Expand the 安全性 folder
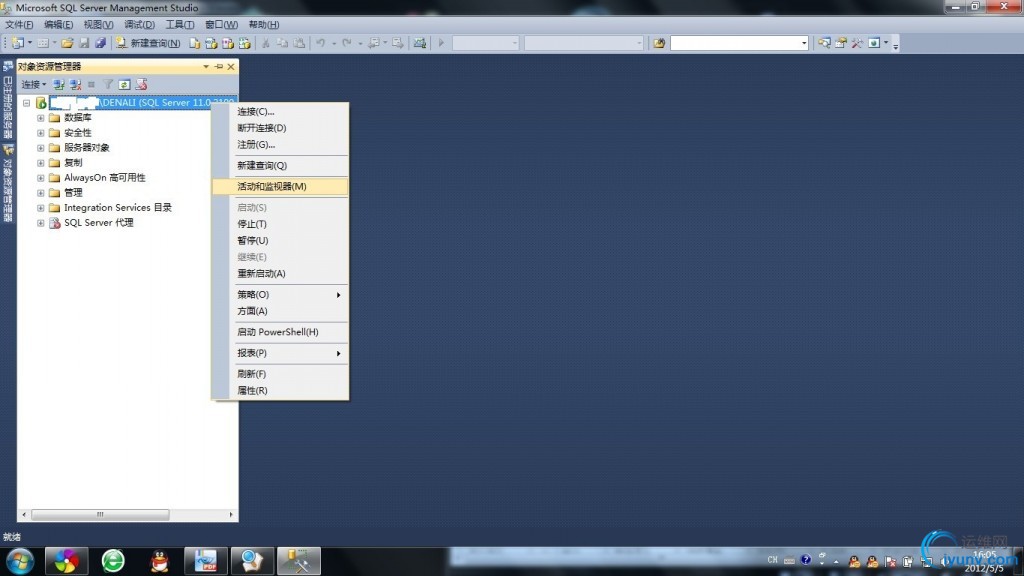1024x576 pixels. pos(40,133)
